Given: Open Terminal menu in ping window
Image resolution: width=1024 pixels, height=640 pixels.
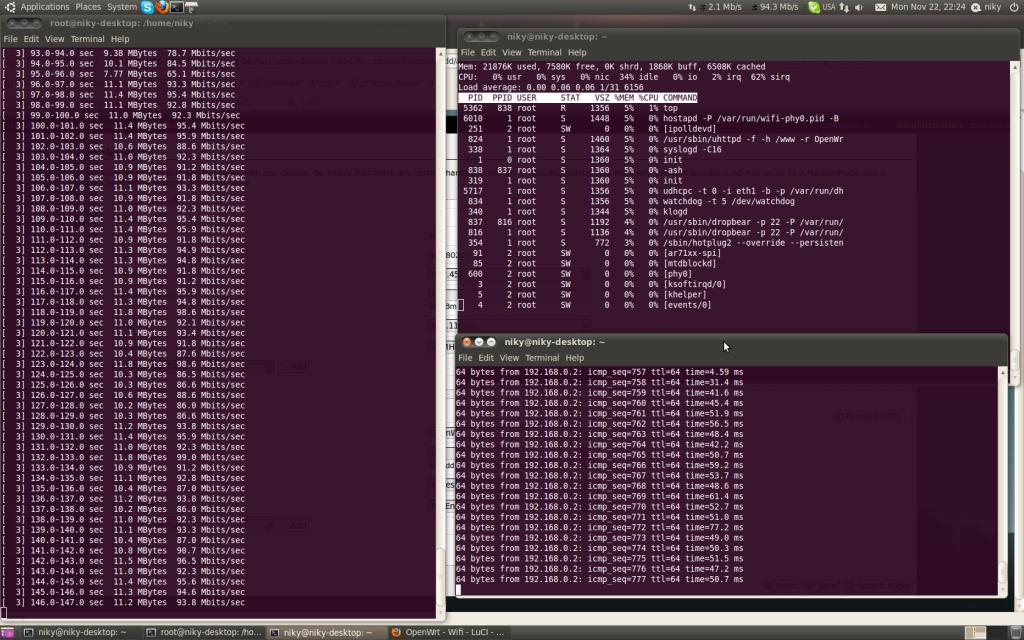Looking at the screenshot, I should pos(542,357).
